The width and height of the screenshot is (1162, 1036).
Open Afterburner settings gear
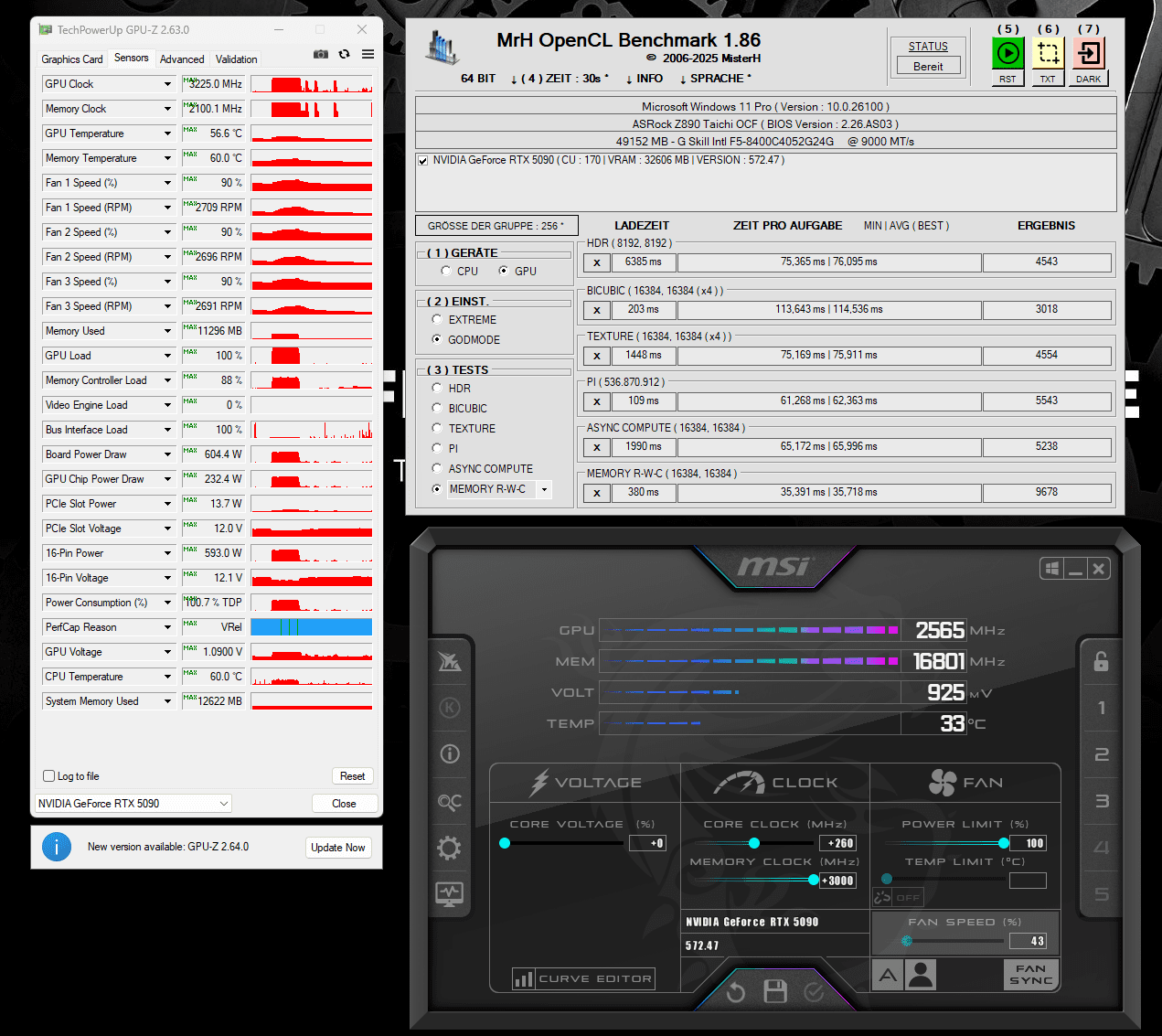tap(449, 848)
